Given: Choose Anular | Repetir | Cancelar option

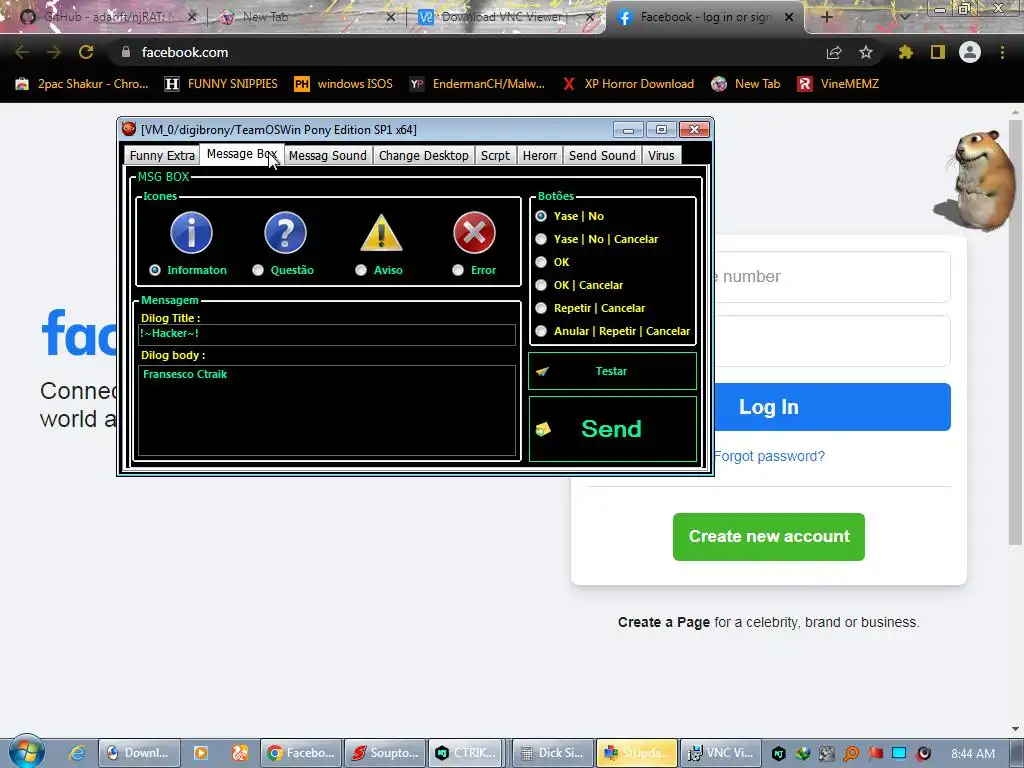Looking at the screenshot, I should (x=541, y=331).
